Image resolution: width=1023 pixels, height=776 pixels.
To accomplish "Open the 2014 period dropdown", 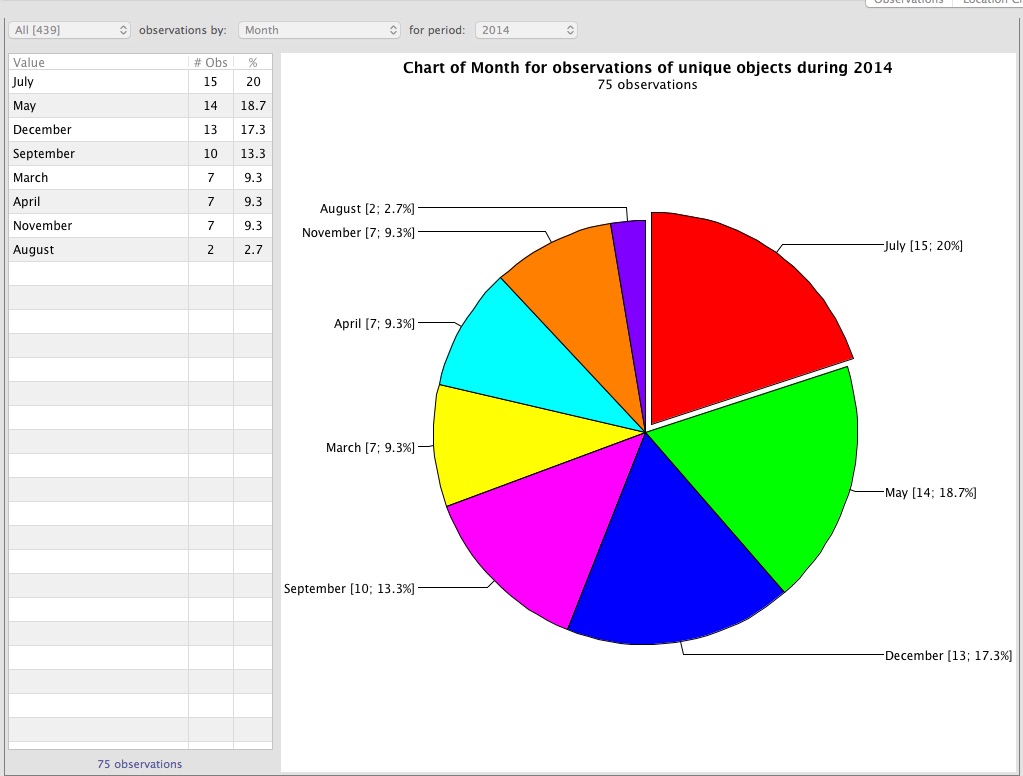I will pos(526,30).
